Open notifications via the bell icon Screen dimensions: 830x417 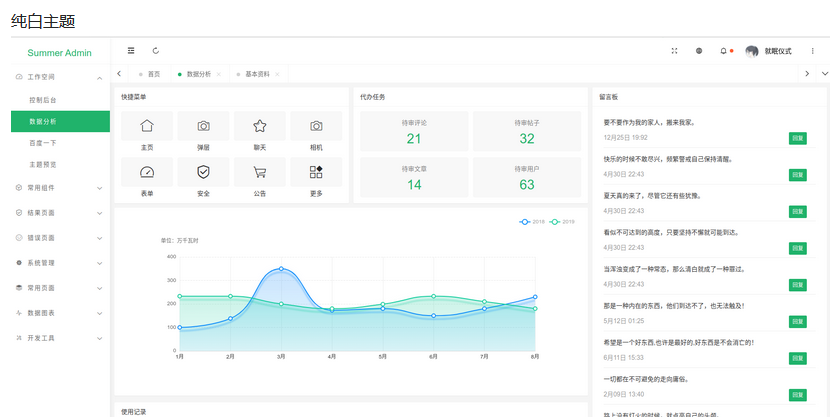pyautogui.click(x=723, y=50)
